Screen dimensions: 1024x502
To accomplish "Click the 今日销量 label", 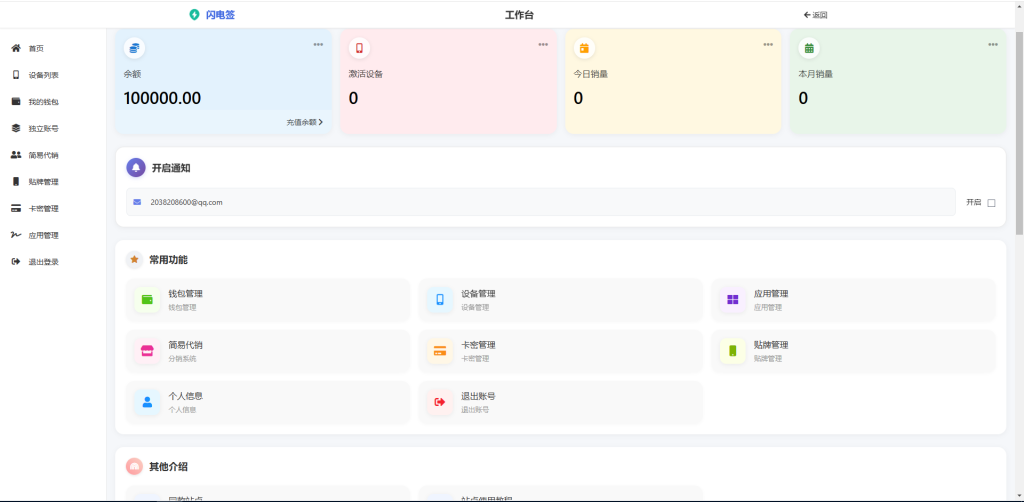I will [591, 74].
